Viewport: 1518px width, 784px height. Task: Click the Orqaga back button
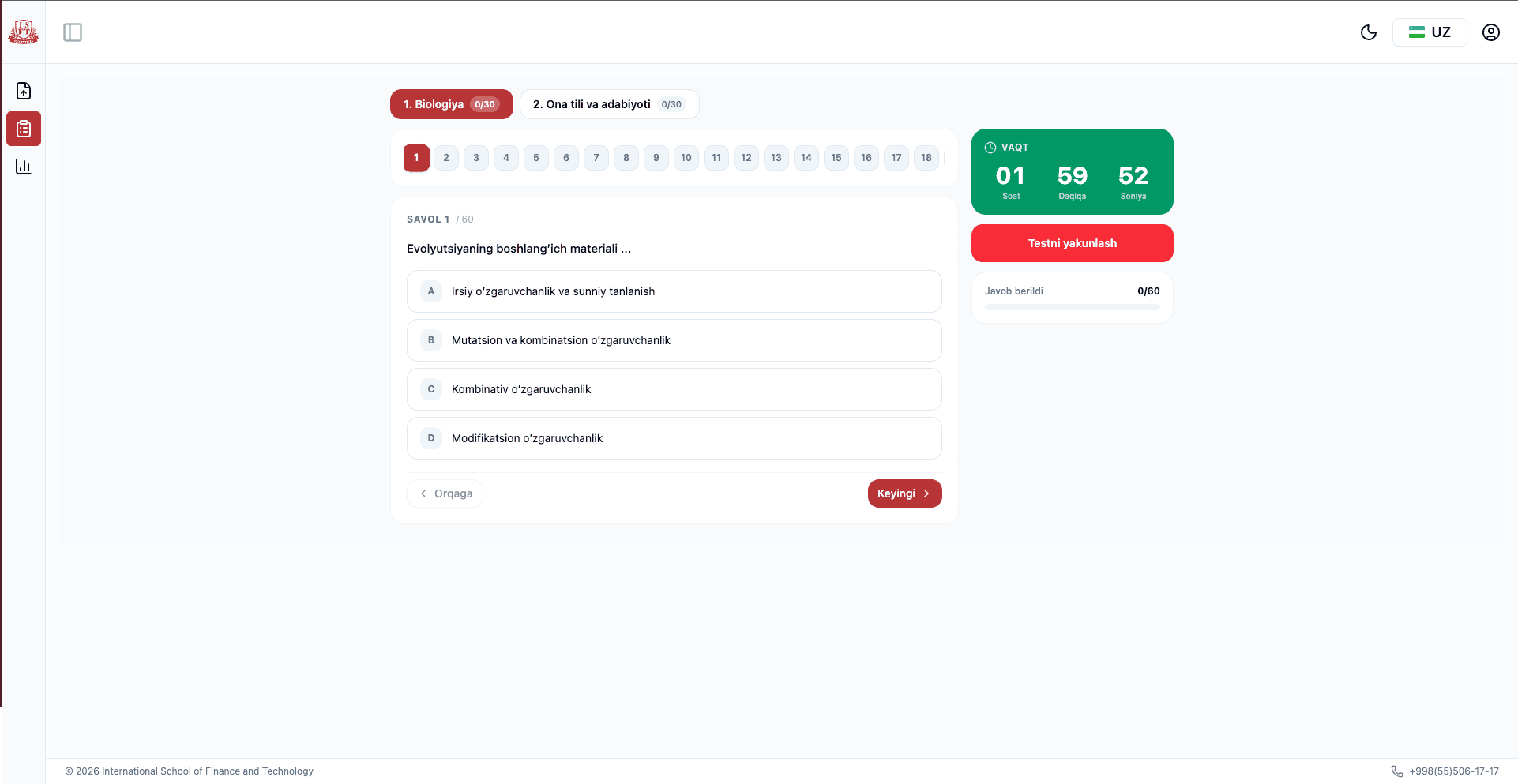(445, 493)
